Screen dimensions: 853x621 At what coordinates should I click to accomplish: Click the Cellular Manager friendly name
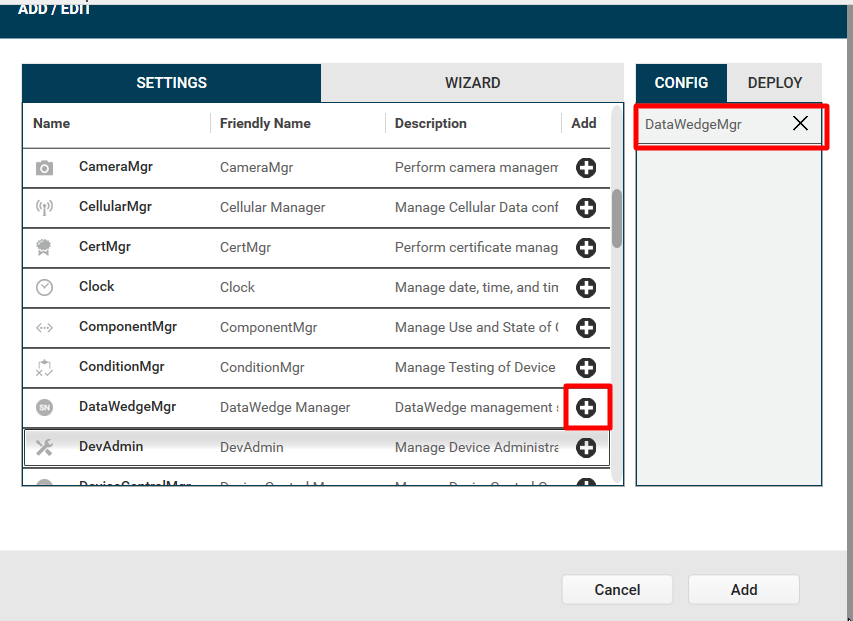click(273, 207)
